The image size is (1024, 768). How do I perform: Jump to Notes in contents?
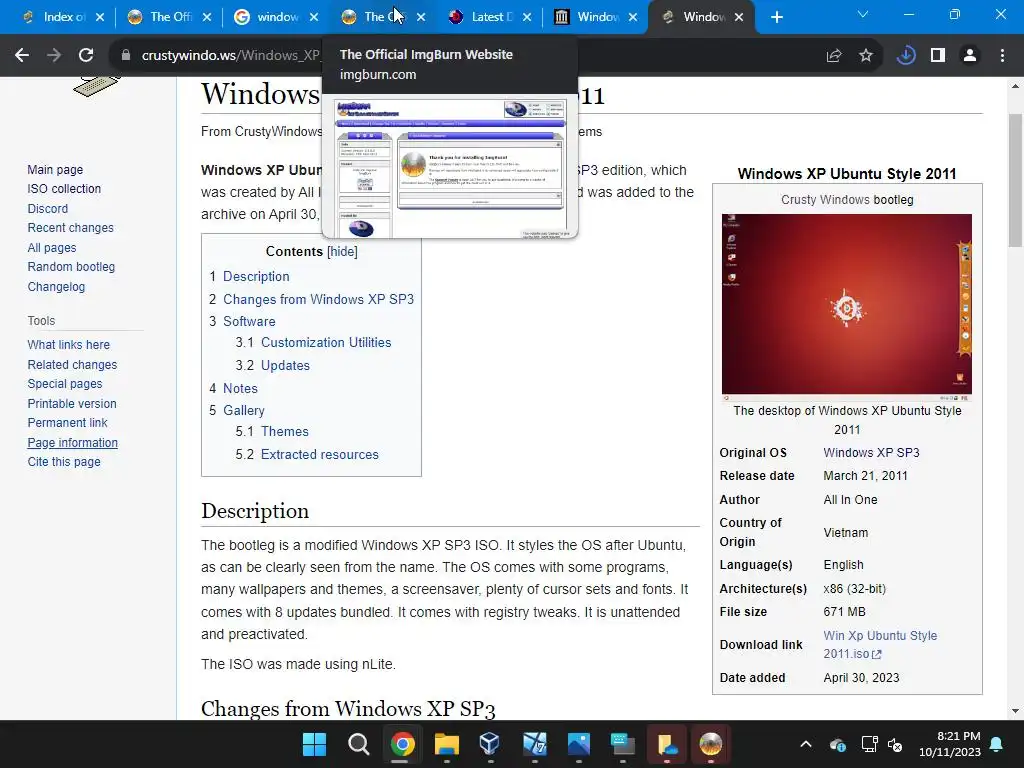(x=240, y=388)
